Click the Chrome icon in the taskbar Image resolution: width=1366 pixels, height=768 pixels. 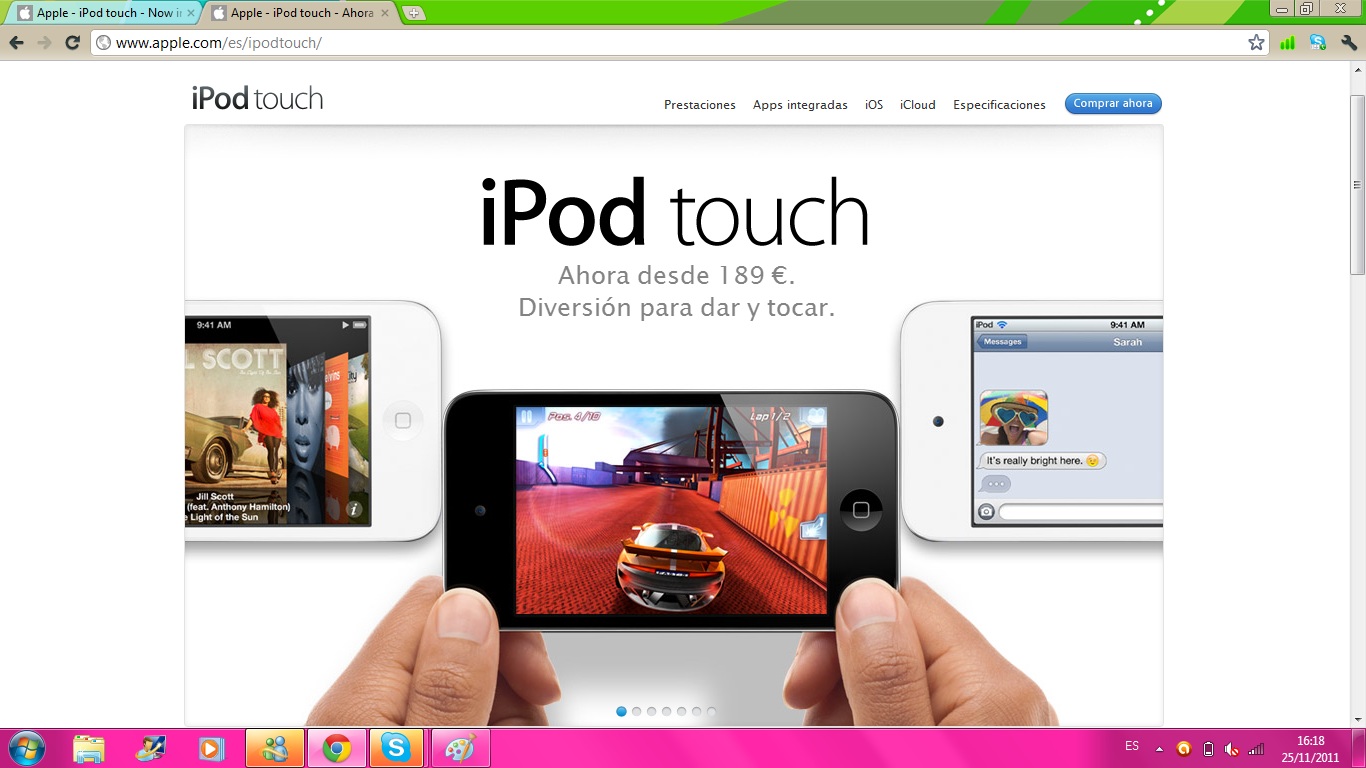pos(336,748)
